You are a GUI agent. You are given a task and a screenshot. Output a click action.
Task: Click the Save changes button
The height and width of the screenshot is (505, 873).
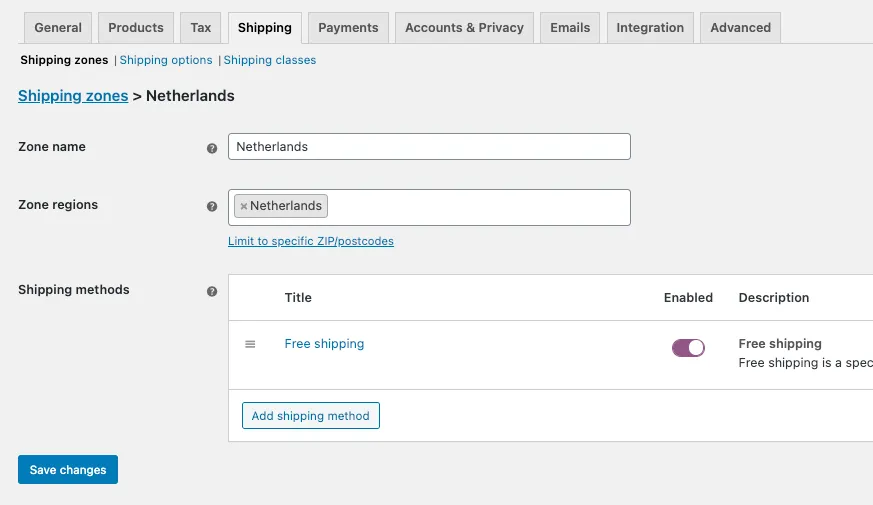tap(68, 469)
